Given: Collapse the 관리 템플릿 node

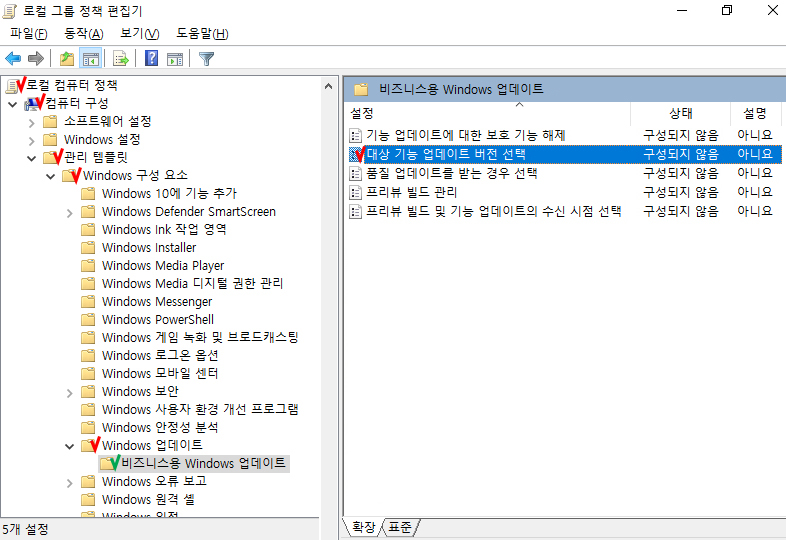Looking at the screenshot, I should pos(32,158).
